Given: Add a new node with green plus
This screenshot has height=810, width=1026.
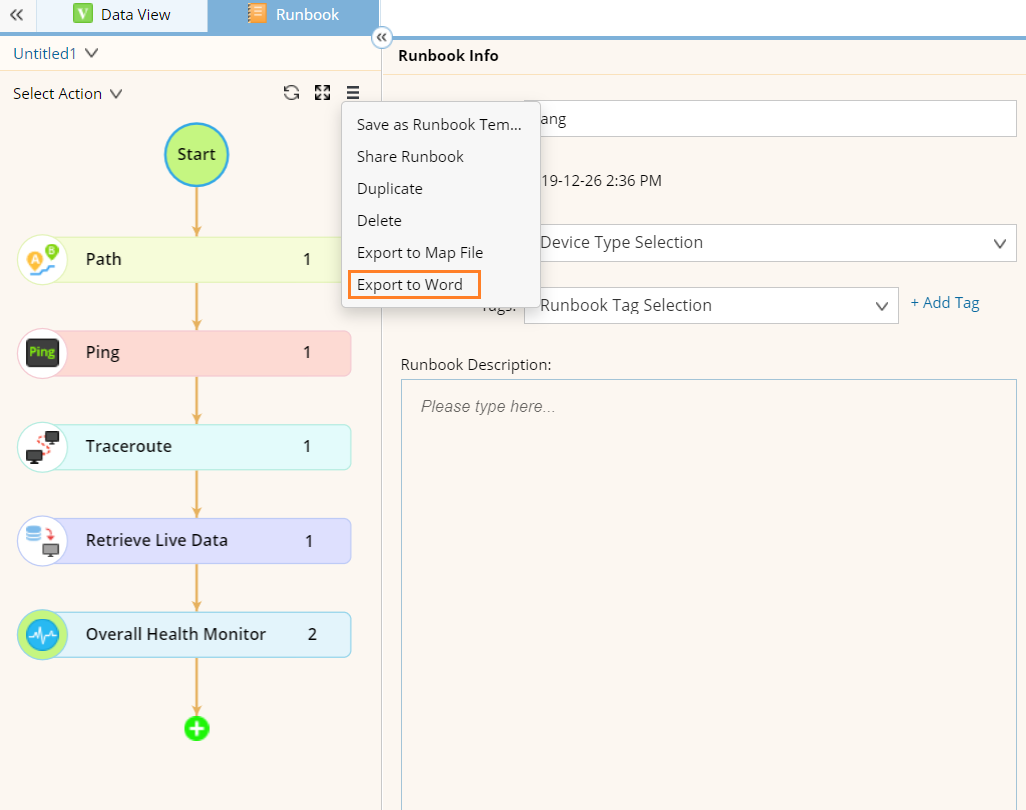Looking at the screenshot, I should click(x=196, y=729).
